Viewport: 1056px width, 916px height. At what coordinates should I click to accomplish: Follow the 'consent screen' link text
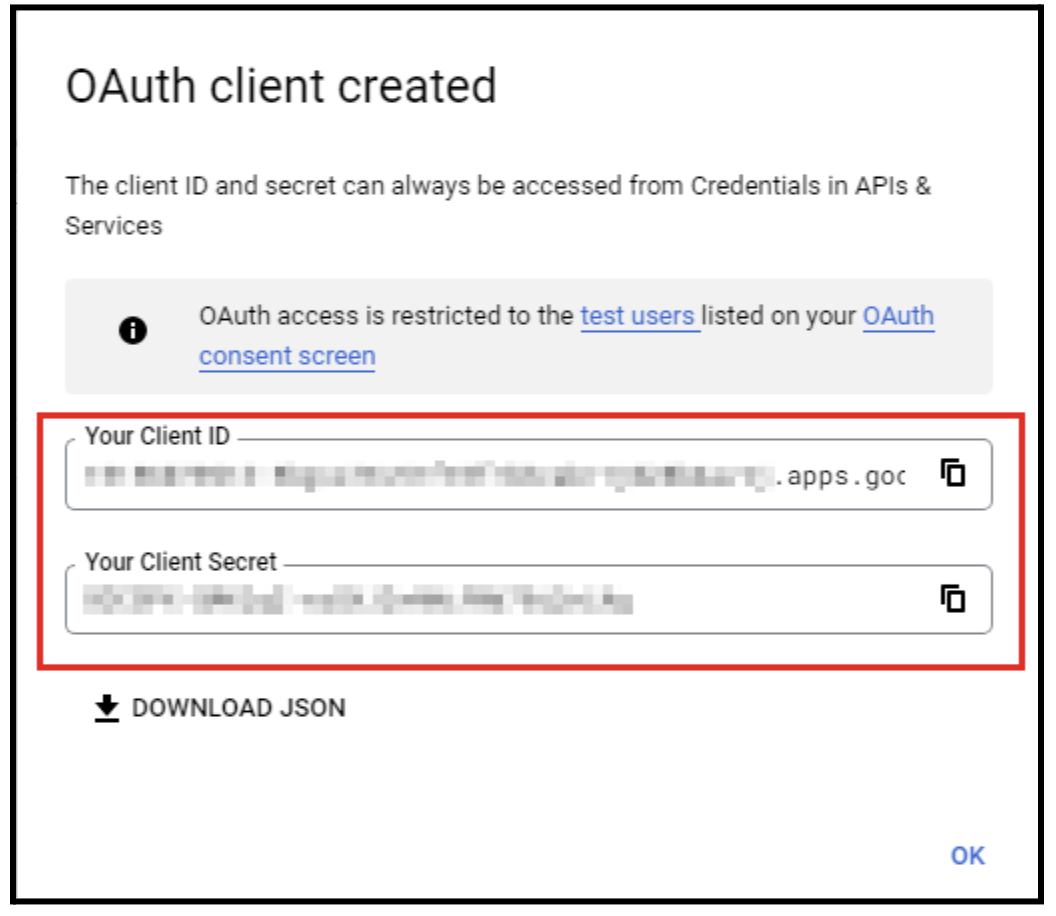tap(287, 355)
